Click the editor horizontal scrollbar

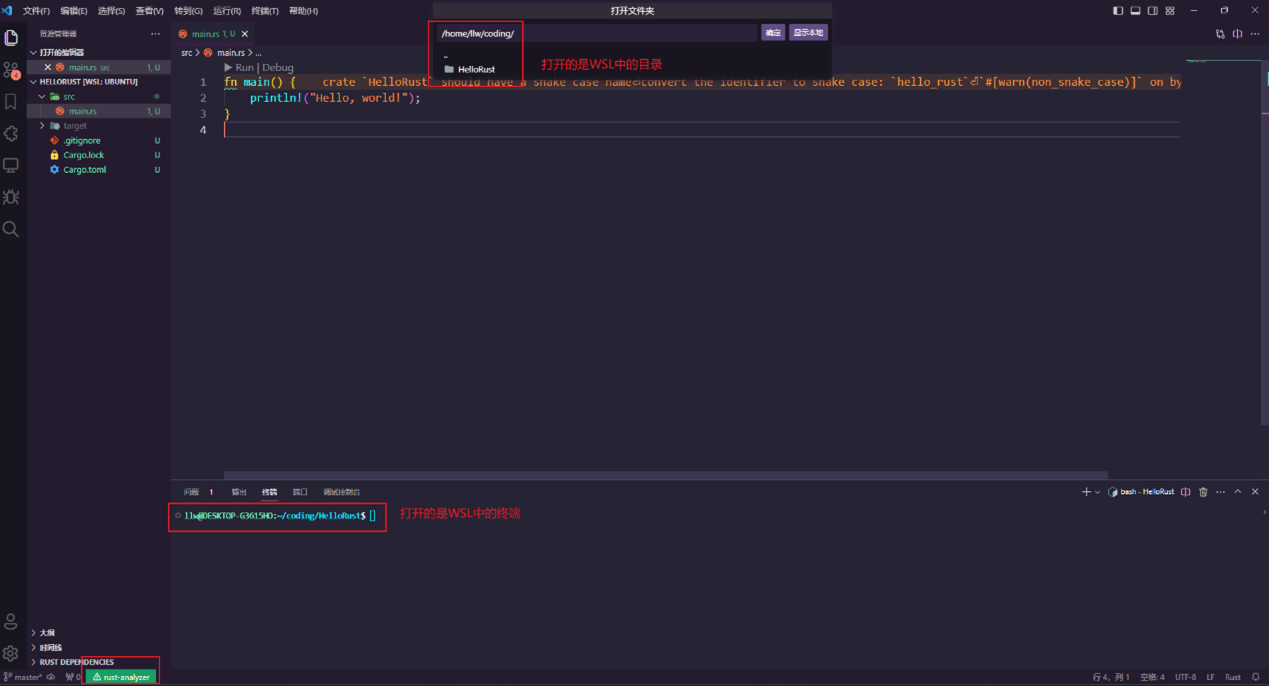coord(666,476)
